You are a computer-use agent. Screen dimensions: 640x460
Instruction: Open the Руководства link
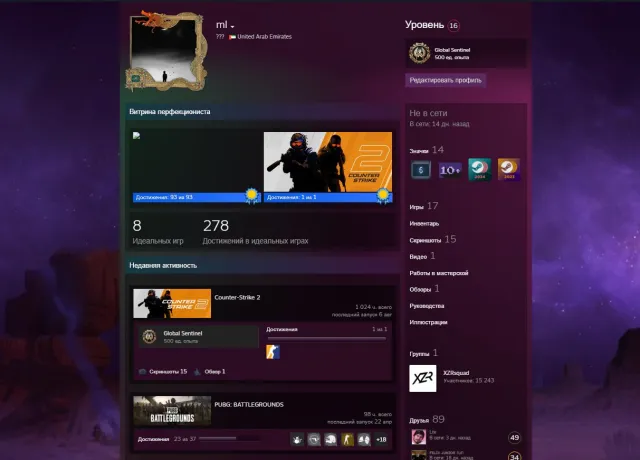coord(427,306)
